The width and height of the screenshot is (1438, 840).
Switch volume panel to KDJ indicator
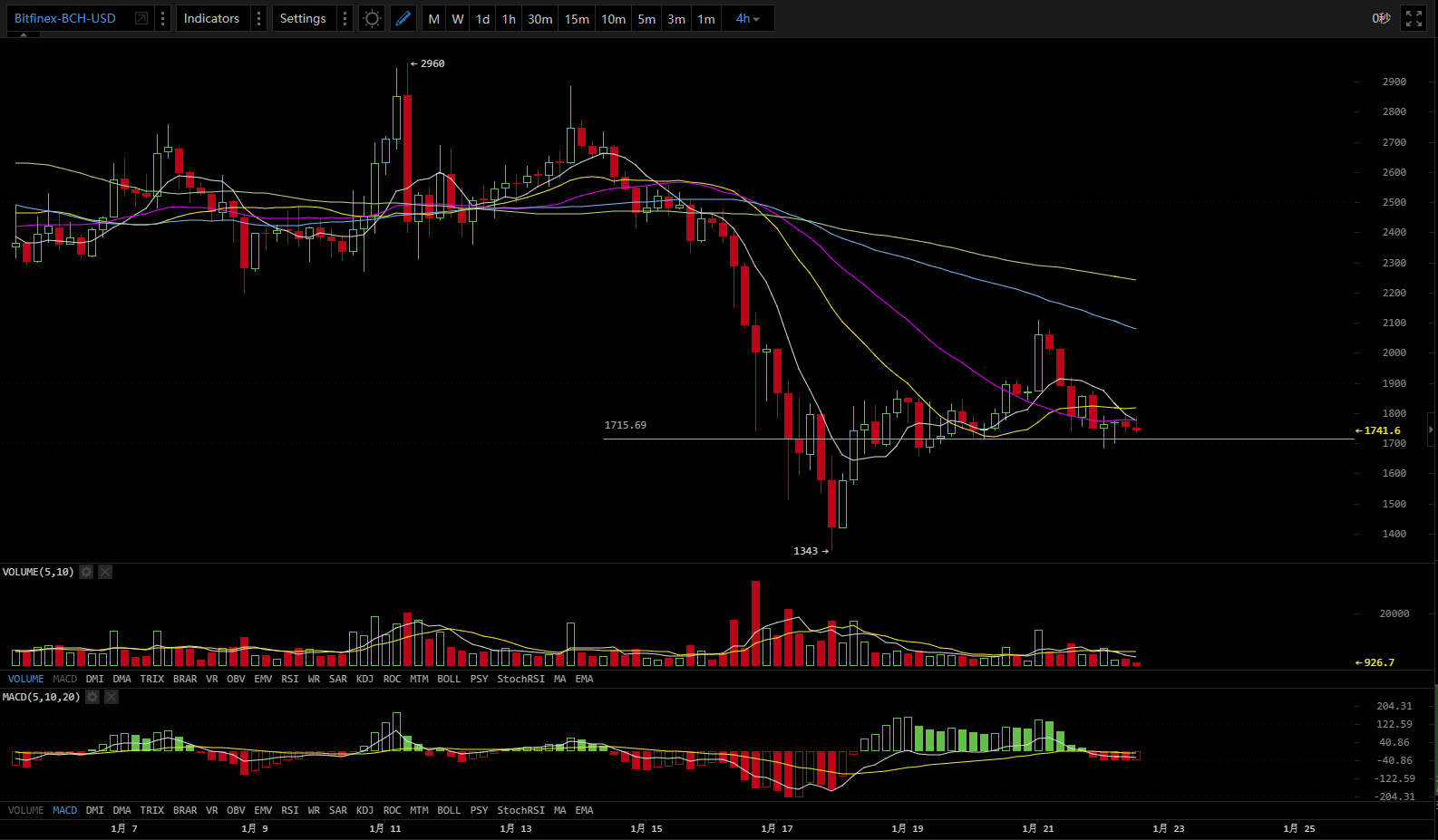click(x=364, y=679)
